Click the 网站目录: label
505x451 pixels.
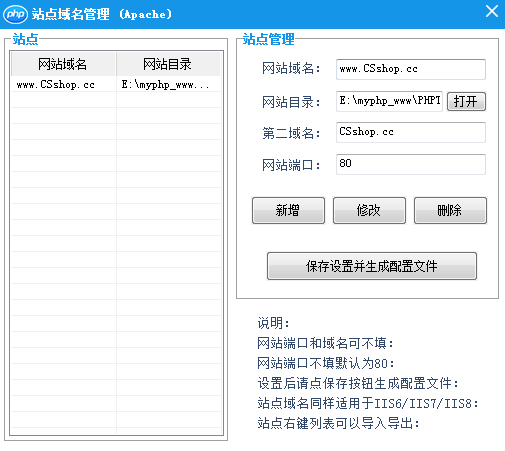point(291,102)
